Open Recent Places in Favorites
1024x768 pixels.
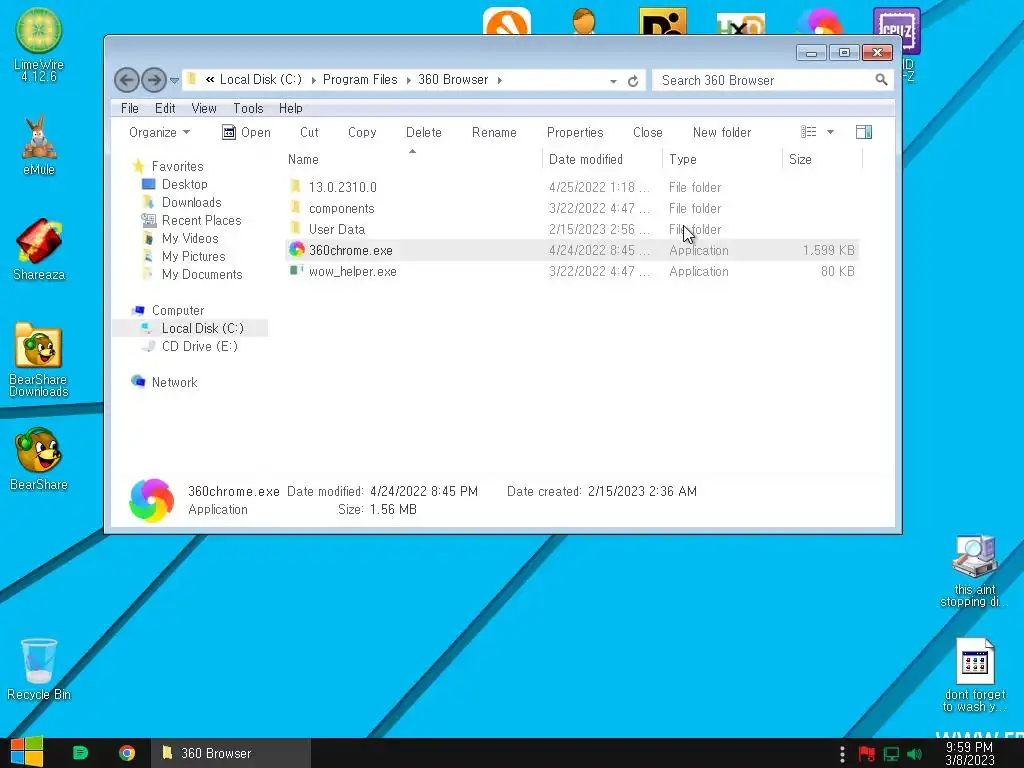pos(201,221)
